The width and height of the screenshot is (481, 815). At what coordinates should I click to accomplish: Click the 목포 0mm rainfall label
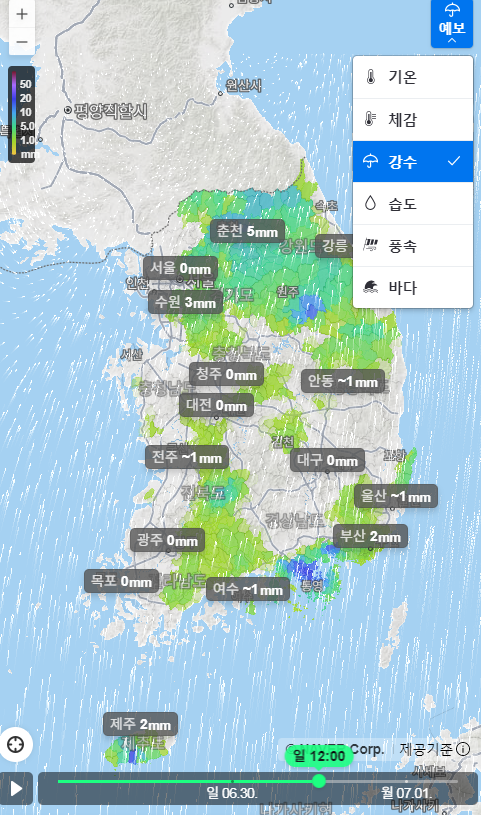click(122, 581)
